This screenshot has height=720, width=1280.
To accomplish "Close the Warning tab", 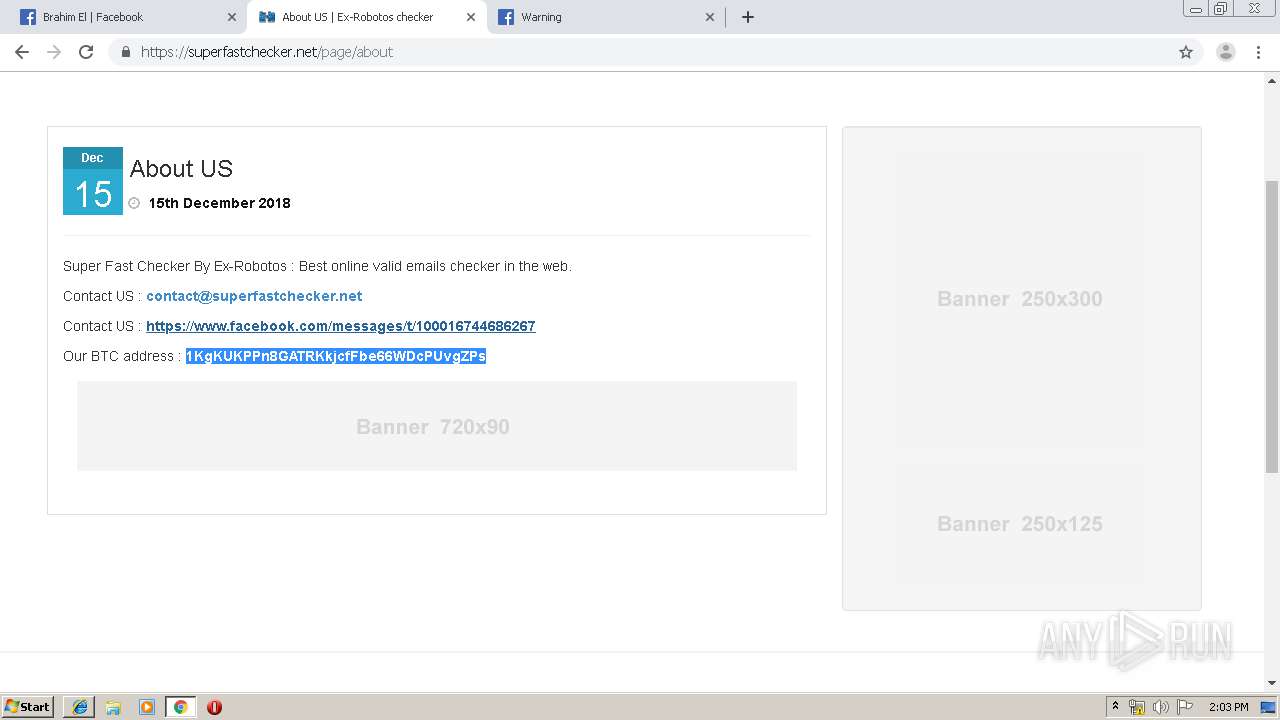I will (710, 17).
